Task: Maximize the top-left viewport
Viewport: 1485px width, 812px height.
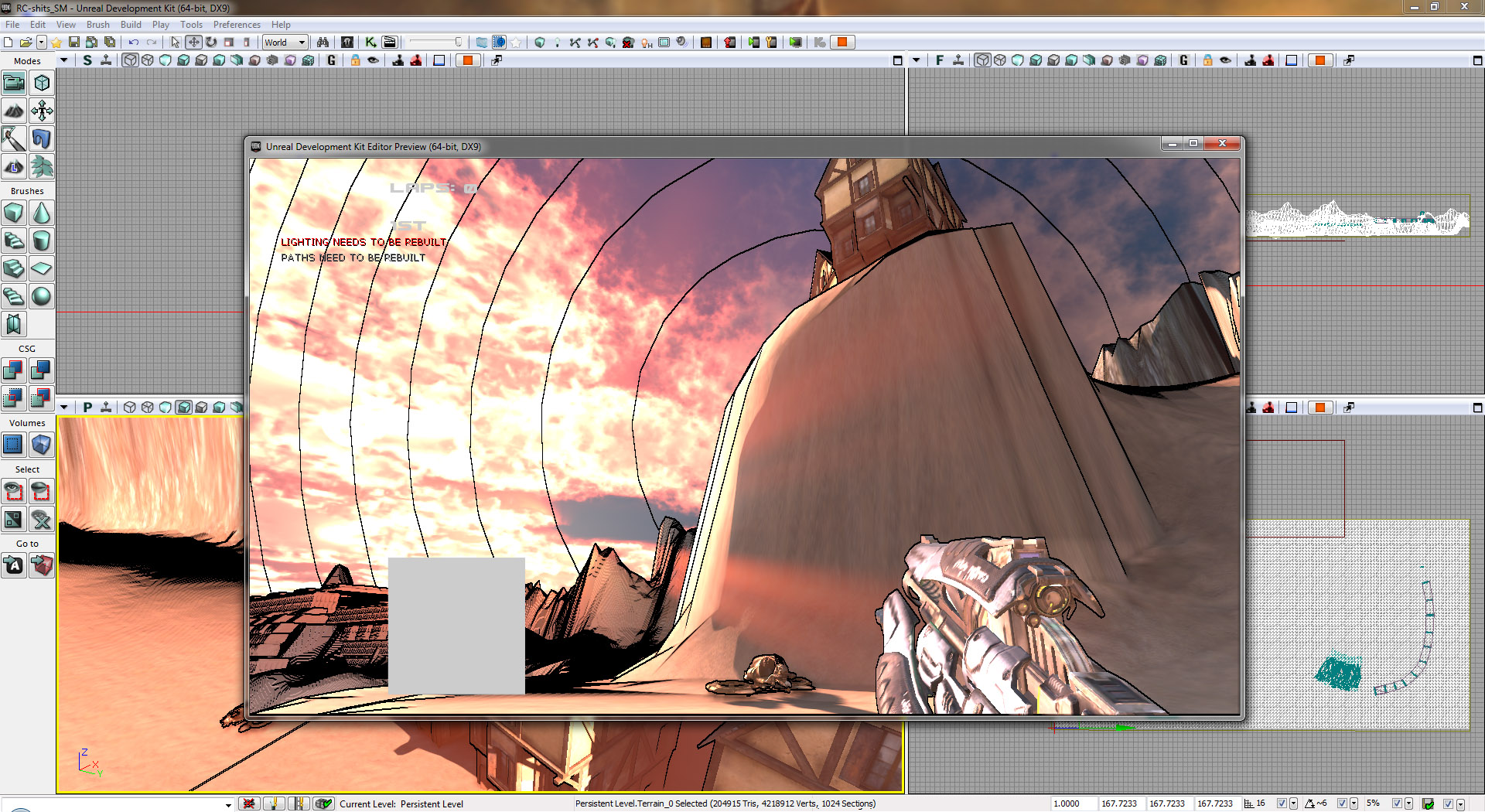Action: point(898,60)
